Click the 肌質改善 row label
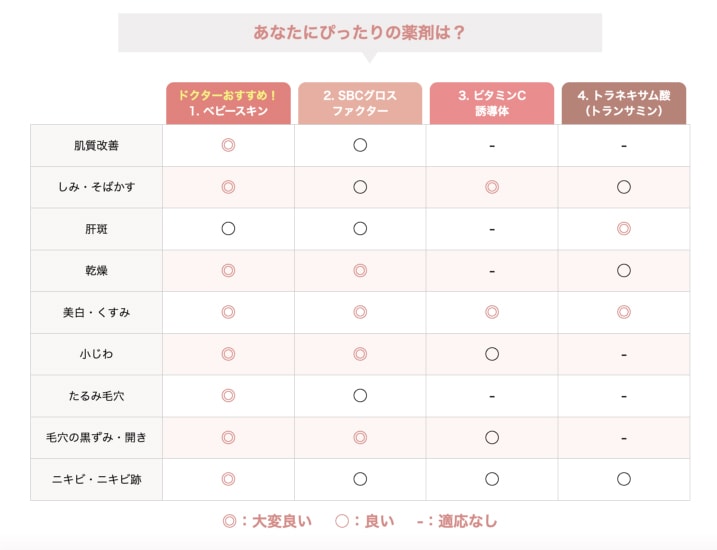The width and height of the screenshot is (717, 550). pos(96,145)
